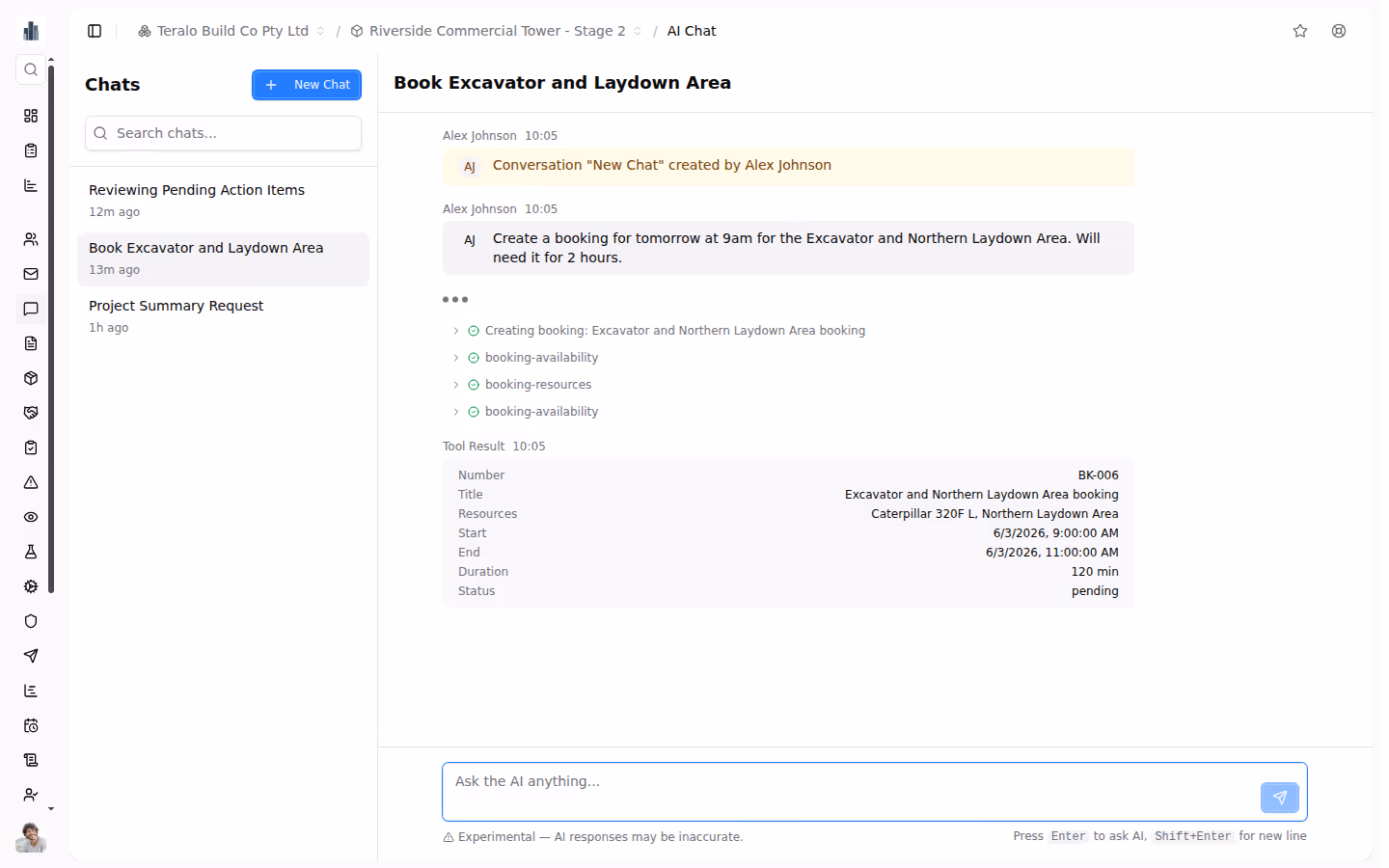Click the end time 6/3/2026, 11:00:00 AM
The image size is (1389, 868).
tap(1052, 553)
